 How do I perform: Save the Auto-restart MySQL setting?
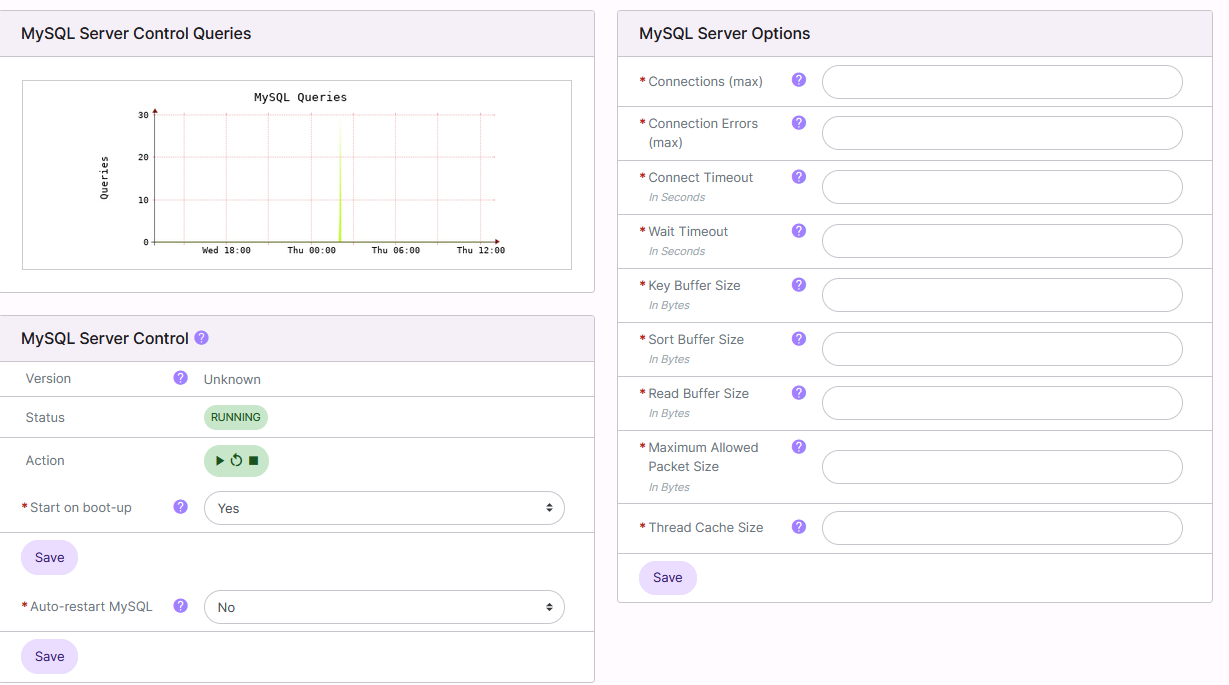(x=48, y=656)
